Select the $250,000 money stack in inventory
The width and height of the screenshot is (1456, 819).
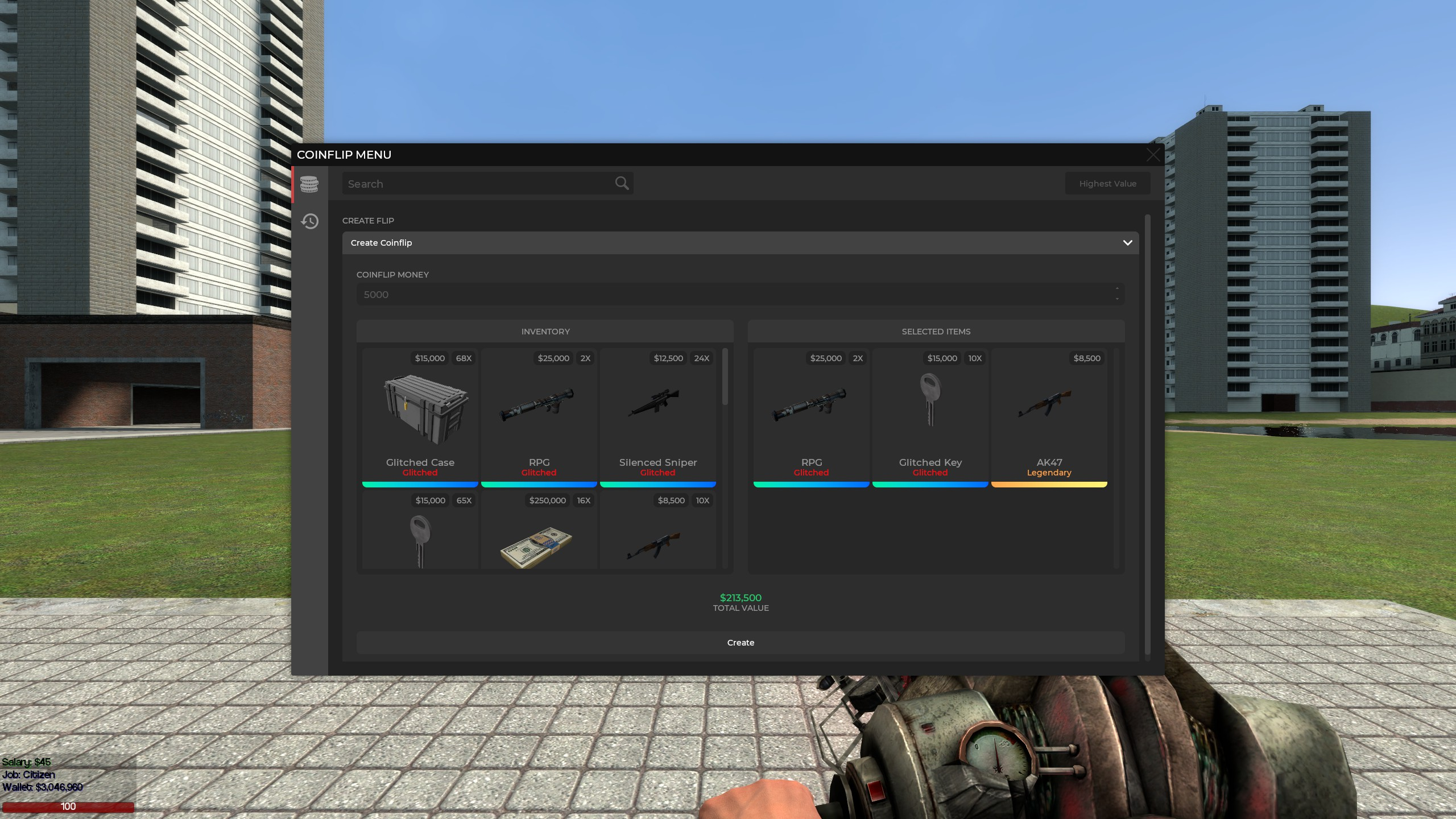pos(539,530)
